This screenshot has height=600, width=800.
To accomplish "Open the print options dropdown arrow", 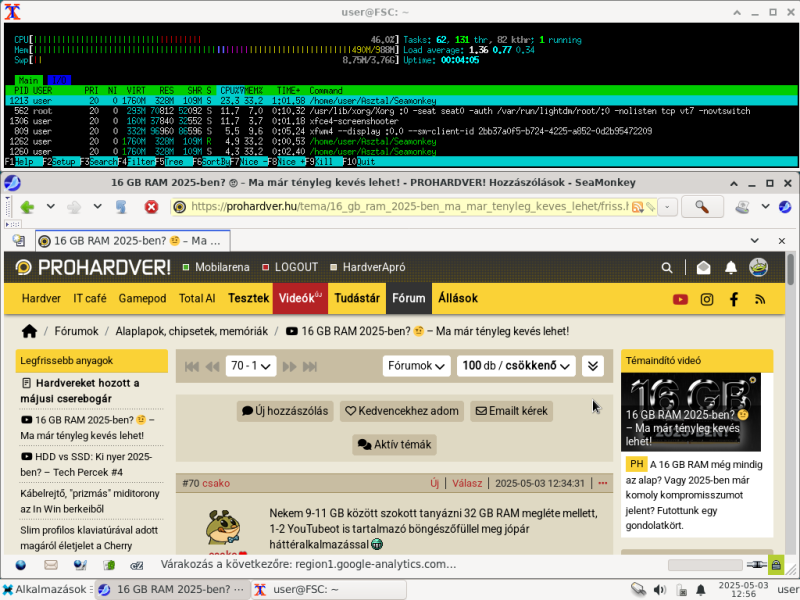I will (765, 207).
